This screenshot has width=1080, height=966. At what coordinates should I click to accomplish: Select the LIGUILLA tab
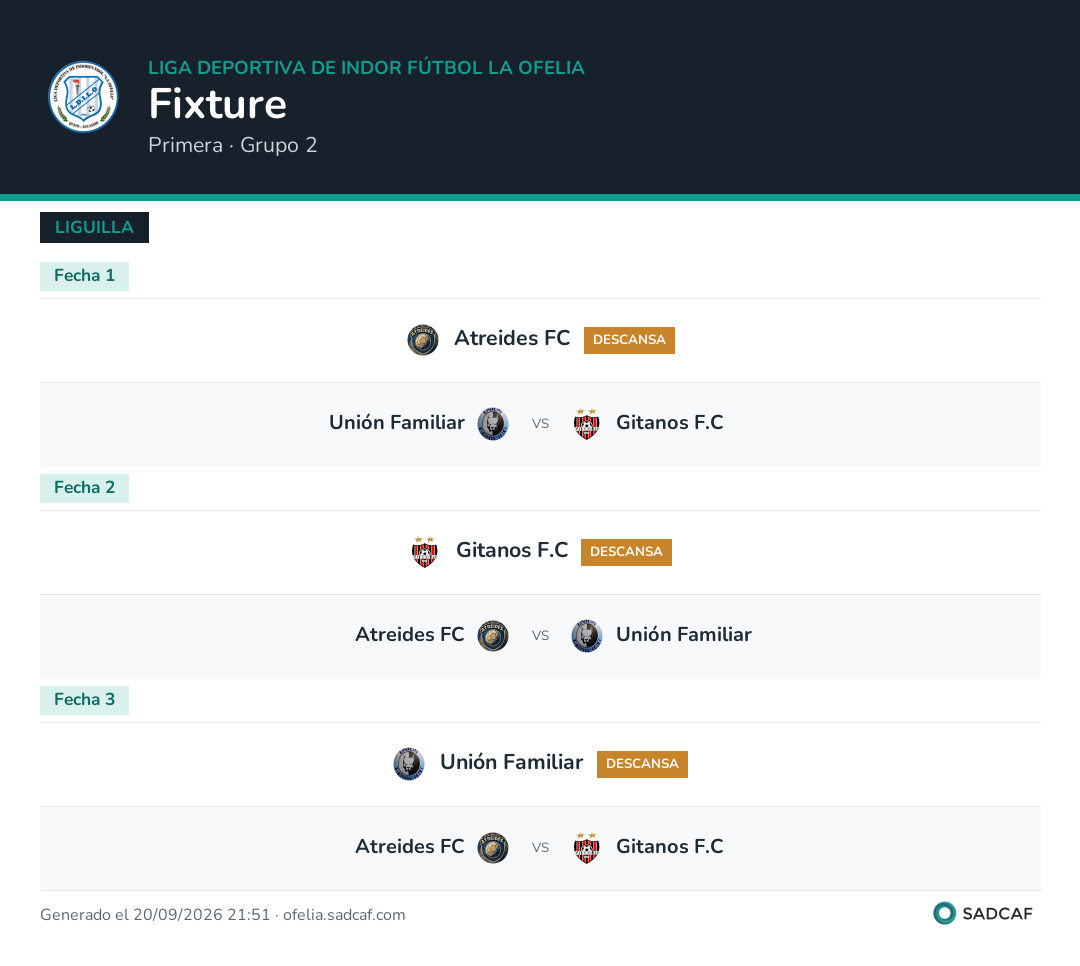pos(94,227)
